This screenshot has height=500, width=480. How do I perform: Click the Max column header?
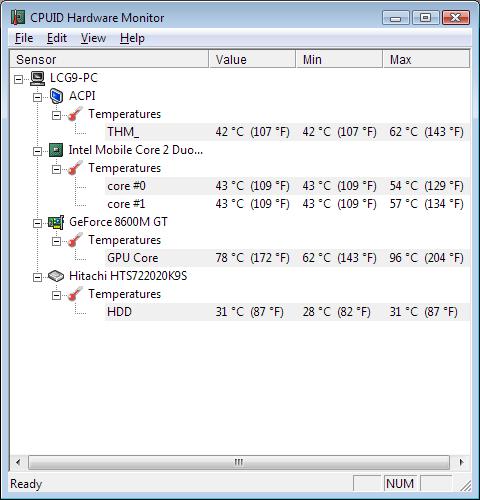coord(426,59)
